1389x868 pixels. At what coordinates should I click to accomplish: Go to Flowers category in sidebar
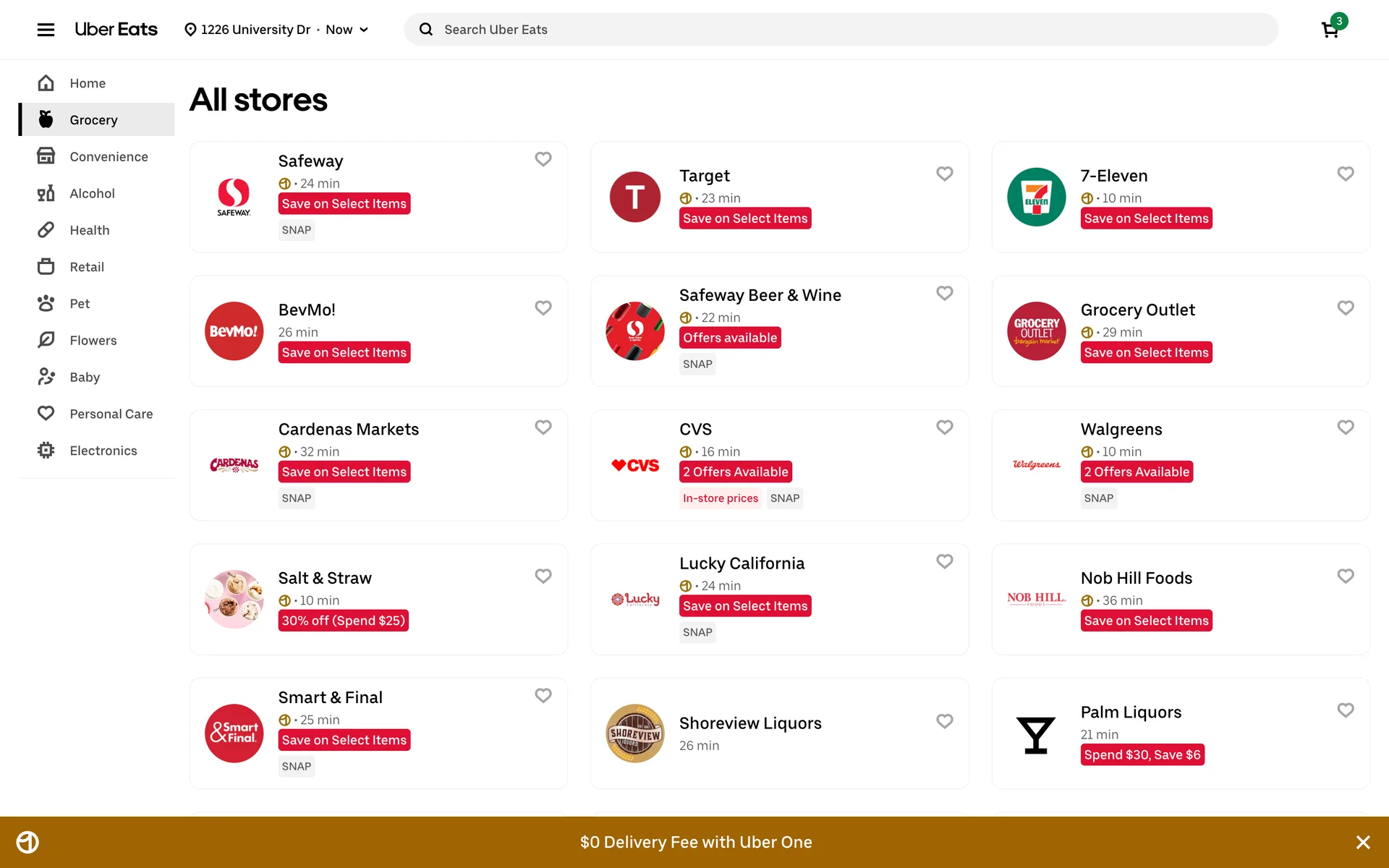93,340
